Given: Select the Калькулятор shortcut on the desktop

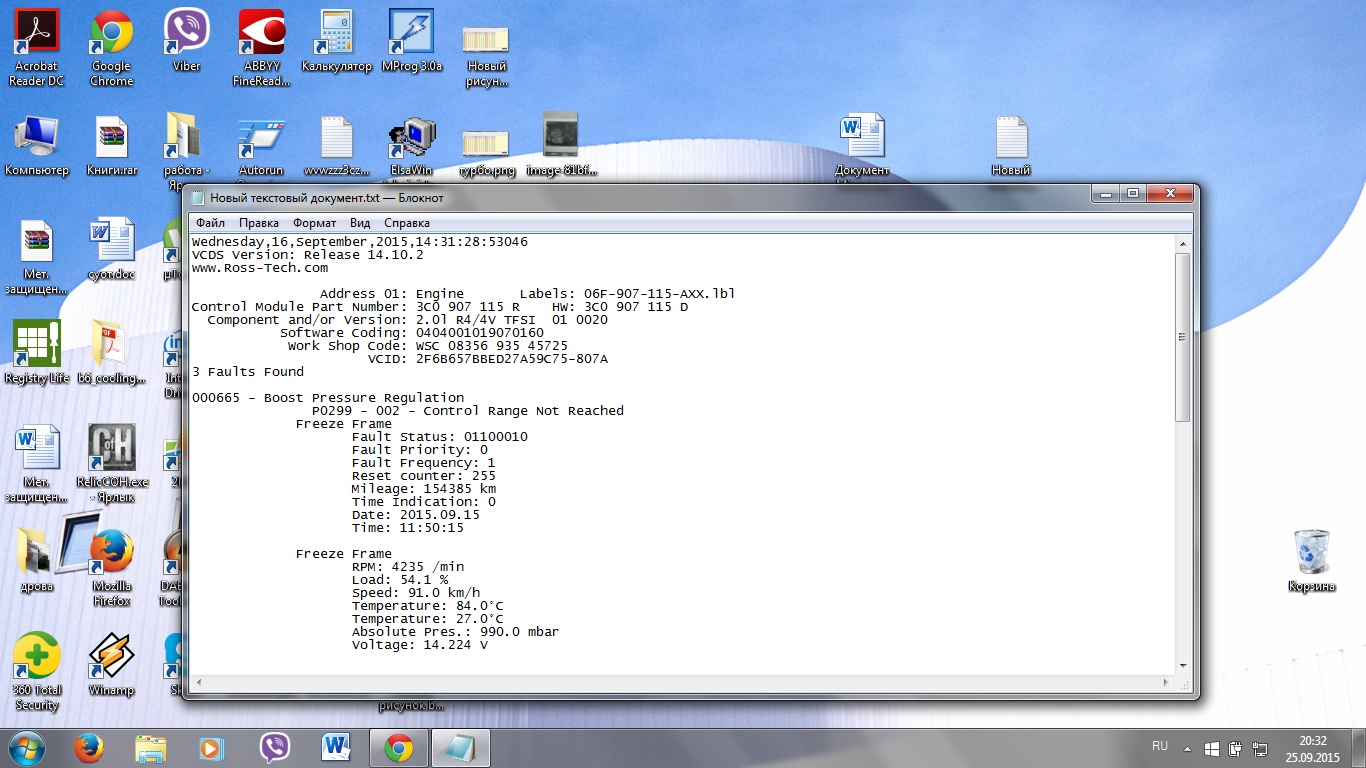Looking at the screenshot, I should 337,45.
